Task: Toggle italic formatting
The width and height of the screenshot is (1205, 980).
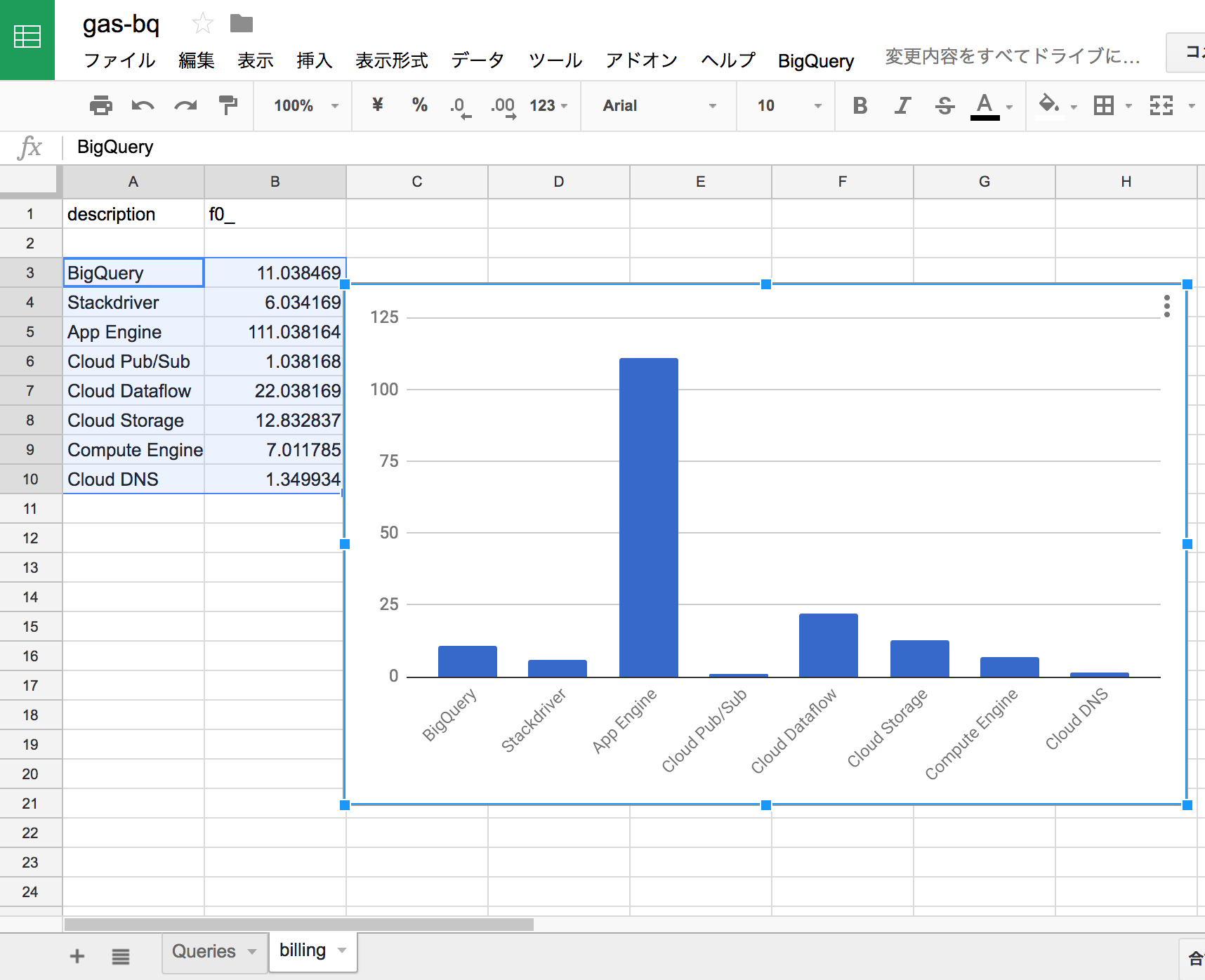Action: 902,105
